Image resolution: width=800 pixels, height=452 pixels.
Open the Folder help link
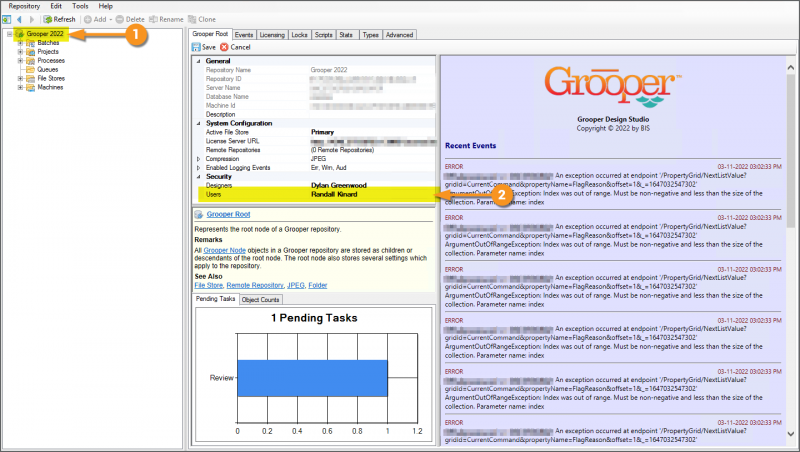click(x=317, y=286)
